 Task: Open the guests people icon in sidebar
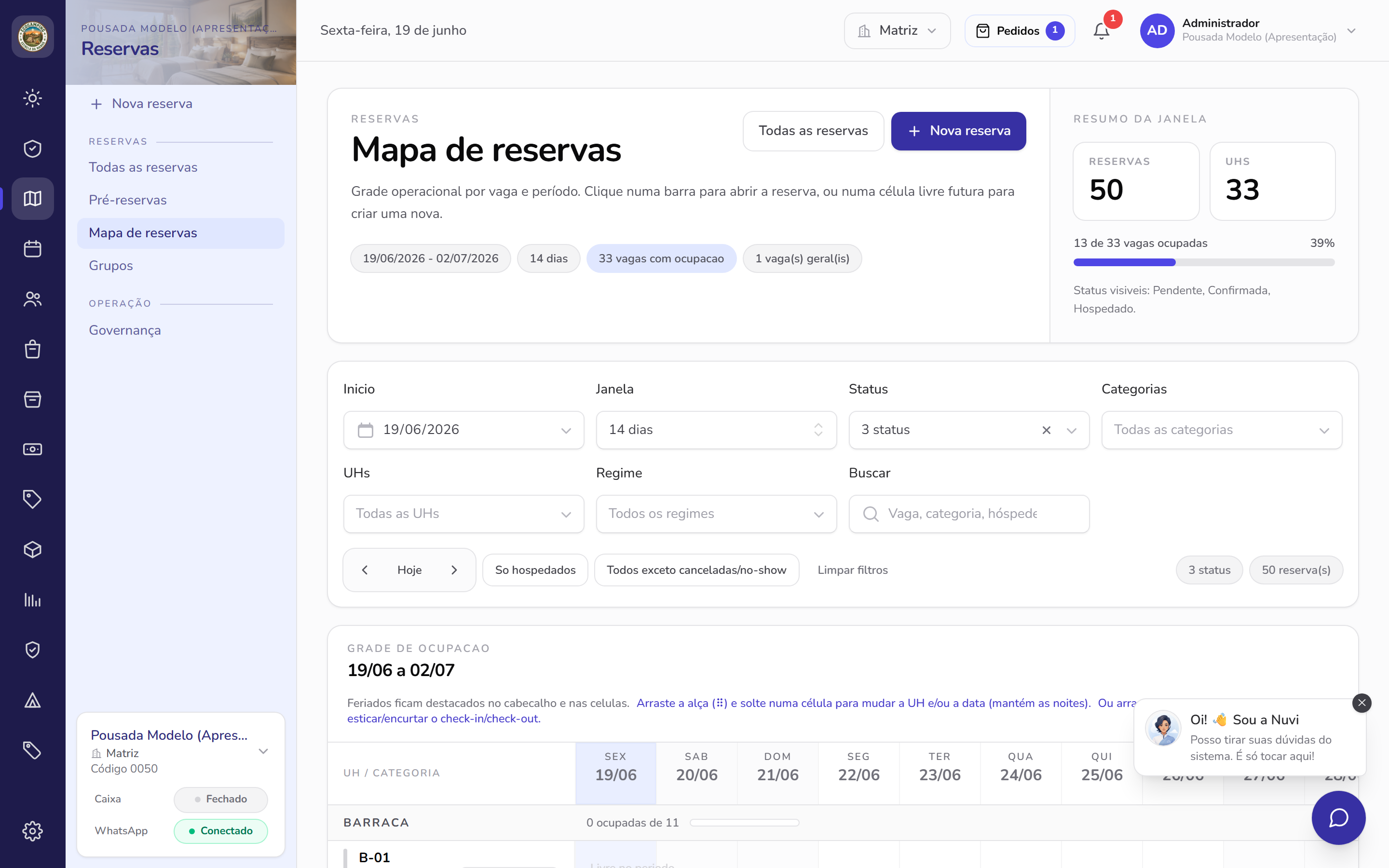[x=33, y=299]
